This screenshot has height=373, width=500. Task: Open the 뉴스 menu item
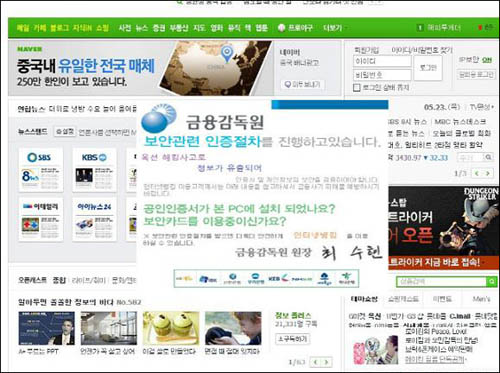(142, 28)
